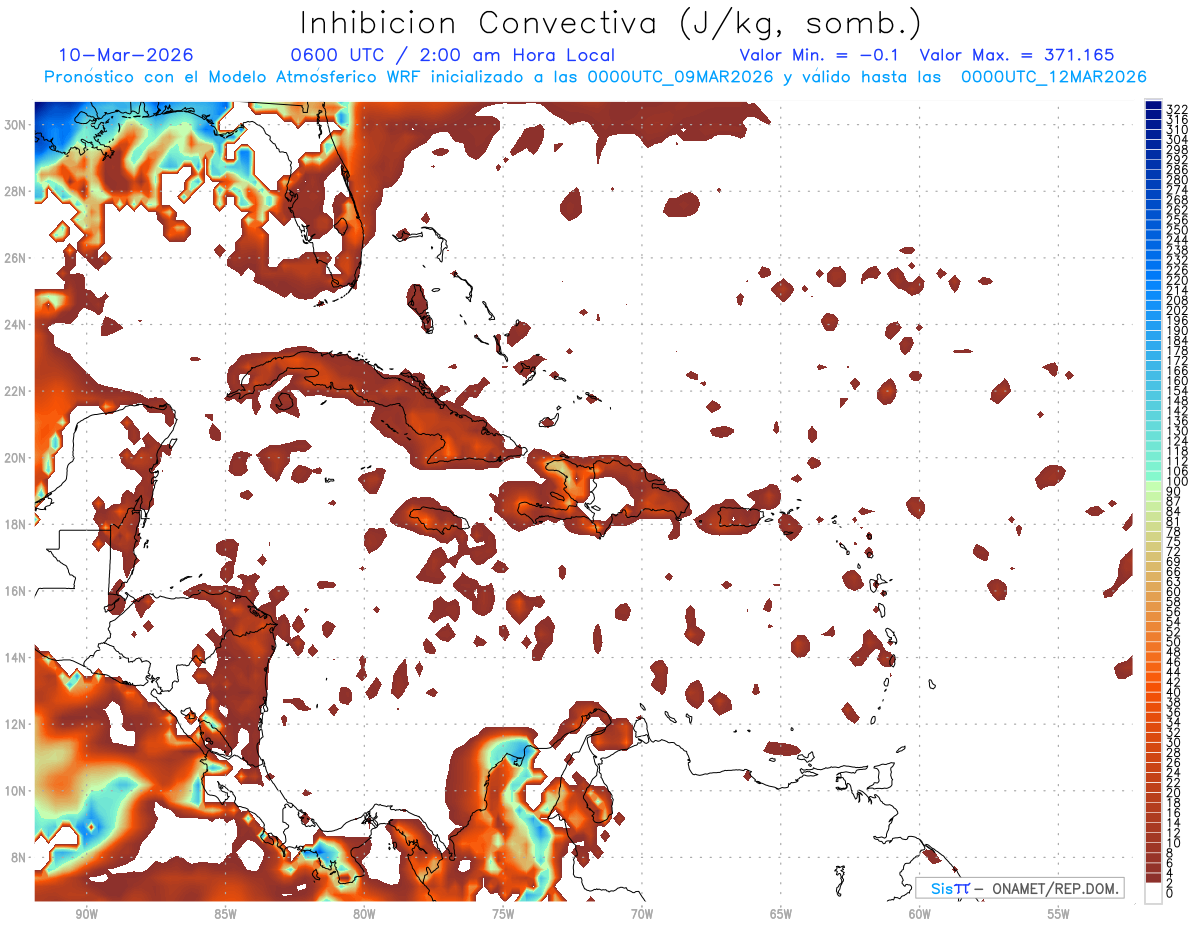Click the darkest blue colorbar swatch beside 322

tap(1153, 107)
